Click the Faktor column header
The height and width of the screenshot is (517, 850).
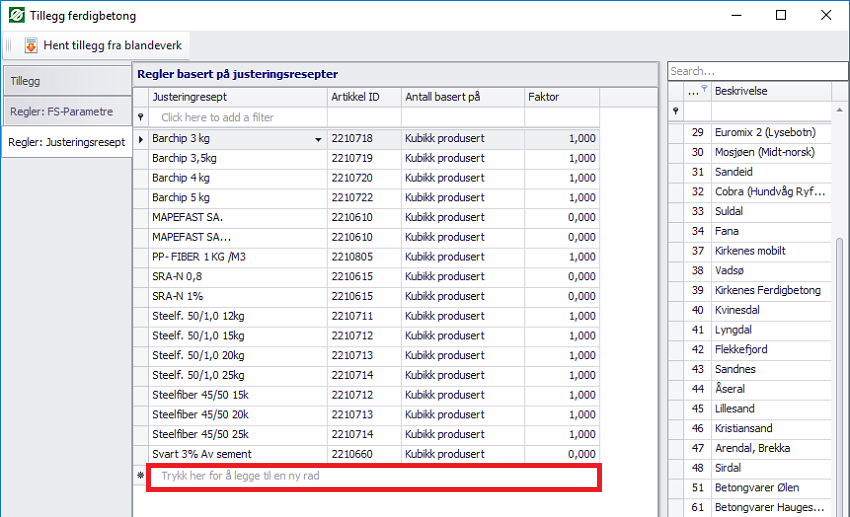[x=562, y=97]
